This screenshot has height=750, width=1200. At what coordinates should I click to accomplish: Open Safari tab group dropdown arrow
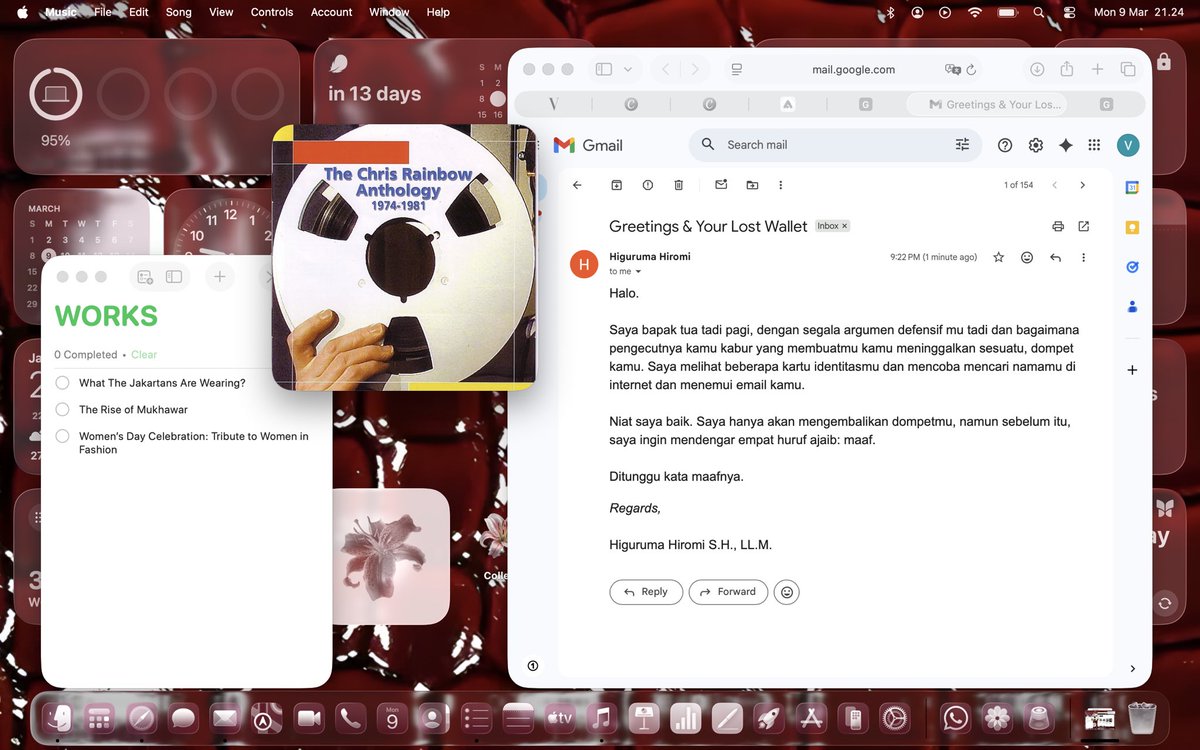628,69
